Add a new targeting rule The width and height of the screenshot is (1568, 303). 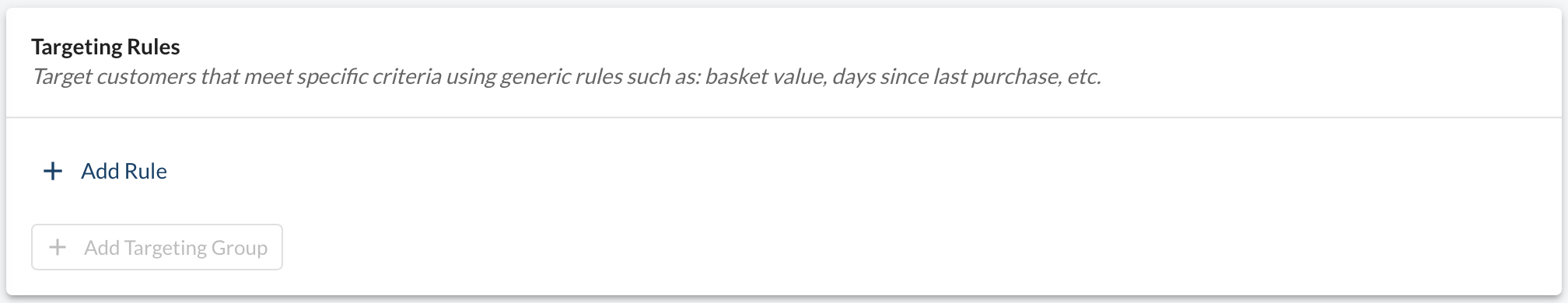point(104,171)
